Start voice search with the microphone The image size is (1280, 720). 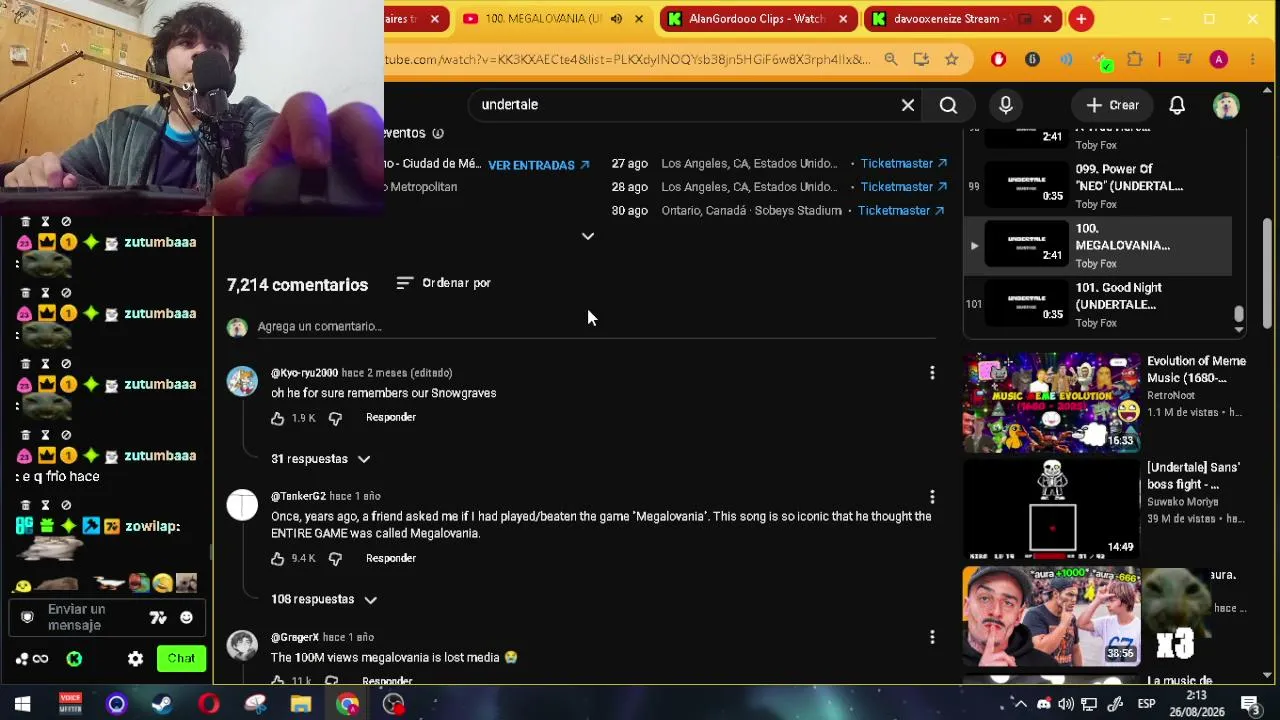point(1006,105)
